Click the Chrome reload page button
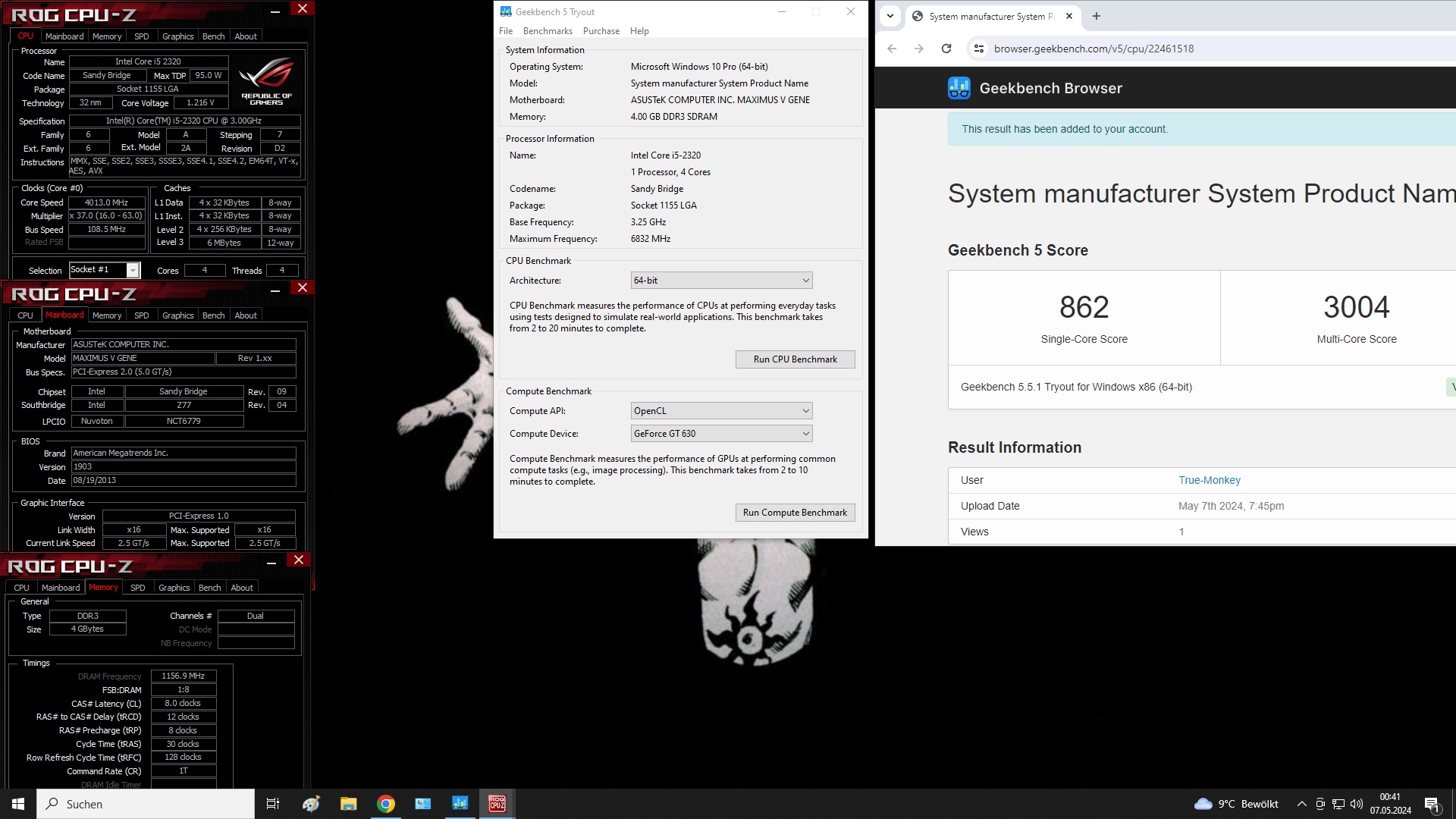Viewport: 1456px width, 819px height. [946, 49]
